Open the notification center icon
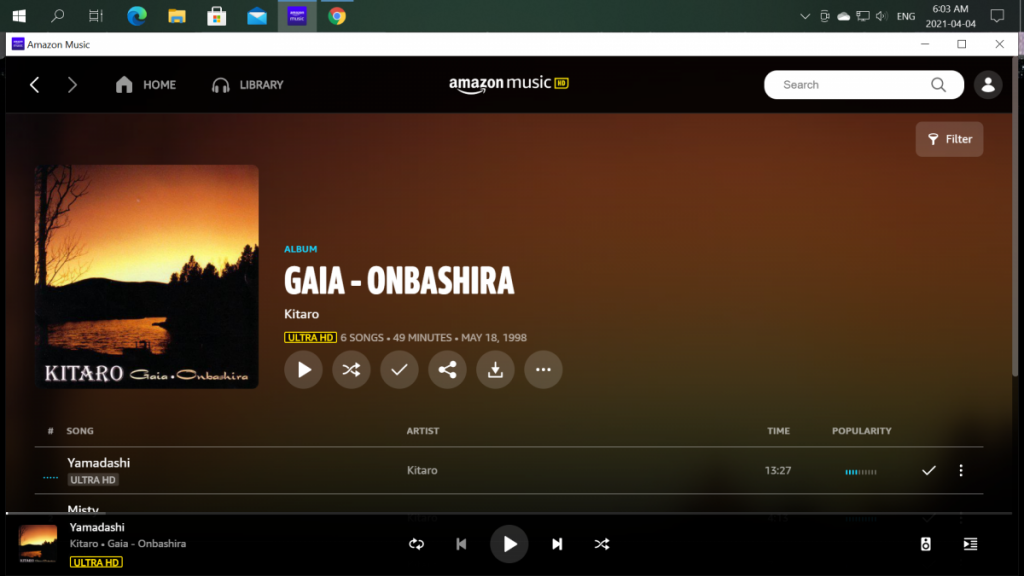Viewport: 1024px width, 576px height. click(x=997, y=16)
